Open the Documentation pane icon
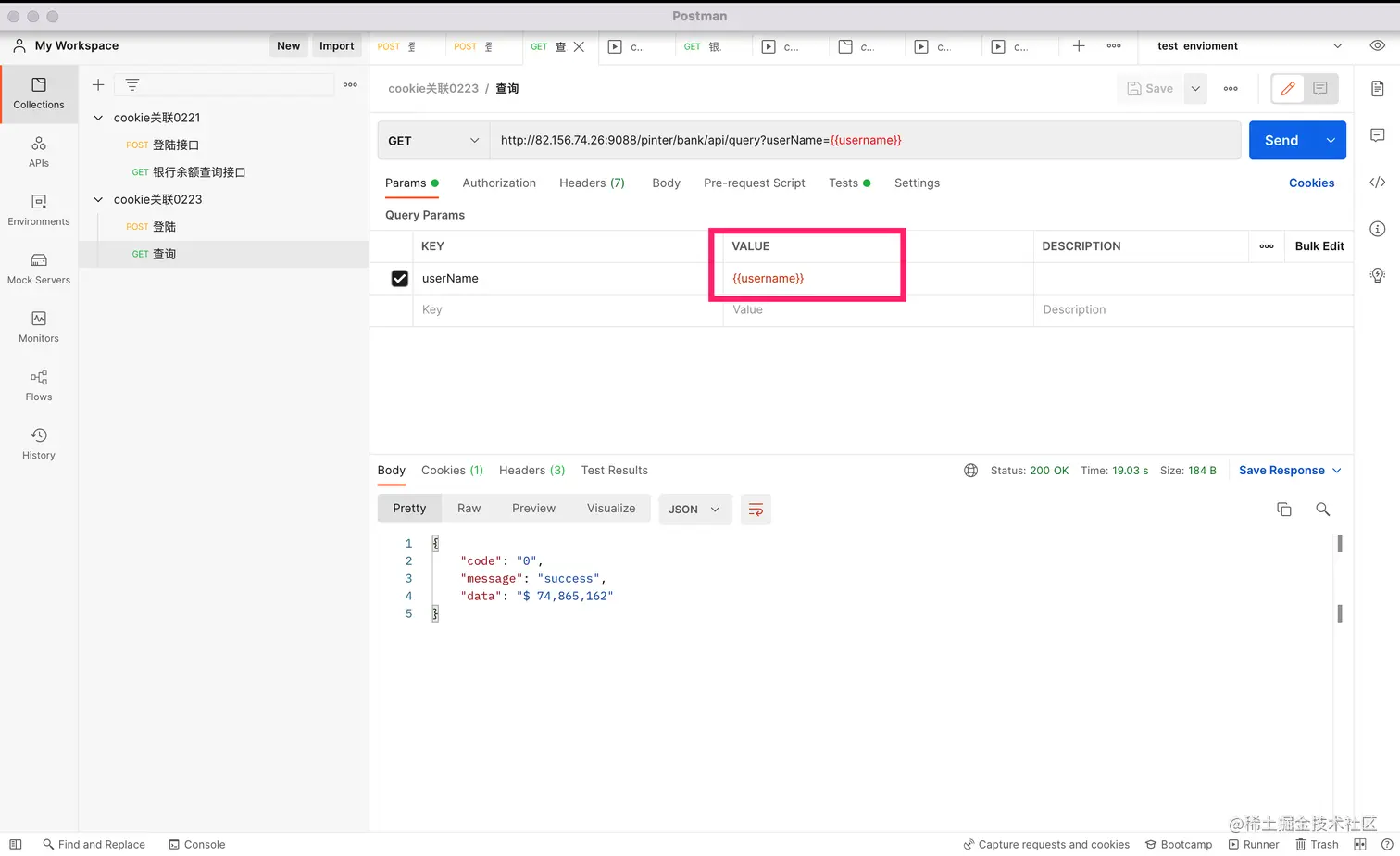 click(1378, 88)
